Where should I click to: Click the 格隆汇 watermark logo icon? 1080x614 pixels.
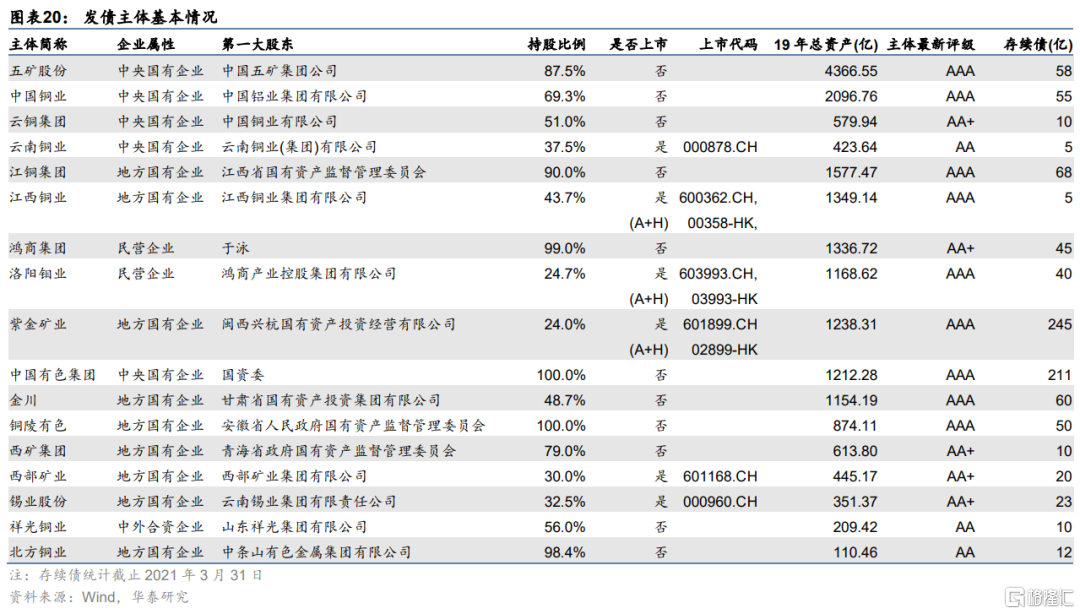(x=1015, y=597)
